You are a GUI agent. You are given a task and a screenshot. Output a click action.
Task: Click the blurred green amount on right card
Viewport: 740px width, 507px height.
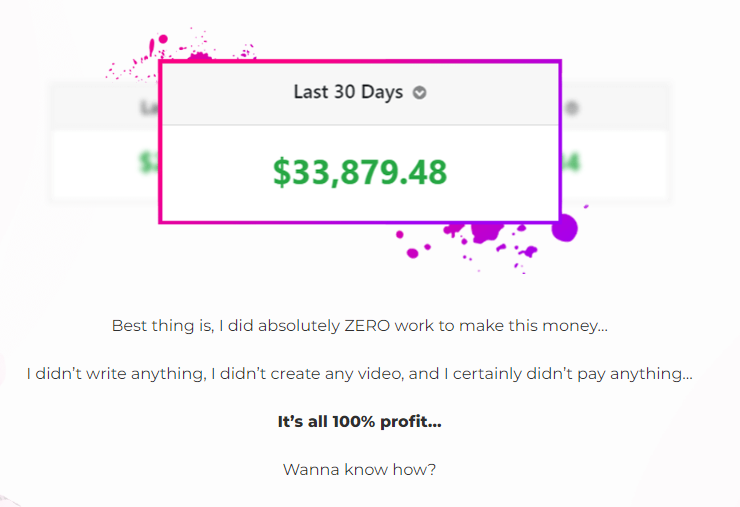571,162
